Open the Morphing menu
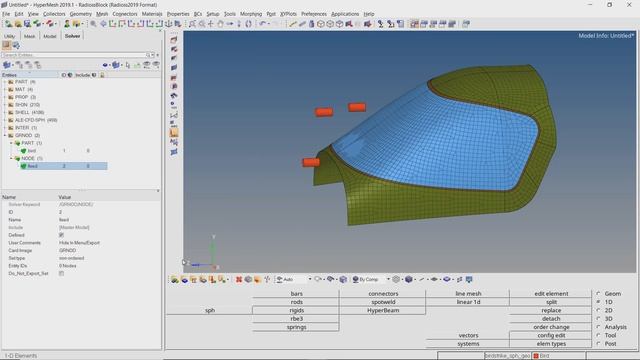 click(x=251, y=14)
